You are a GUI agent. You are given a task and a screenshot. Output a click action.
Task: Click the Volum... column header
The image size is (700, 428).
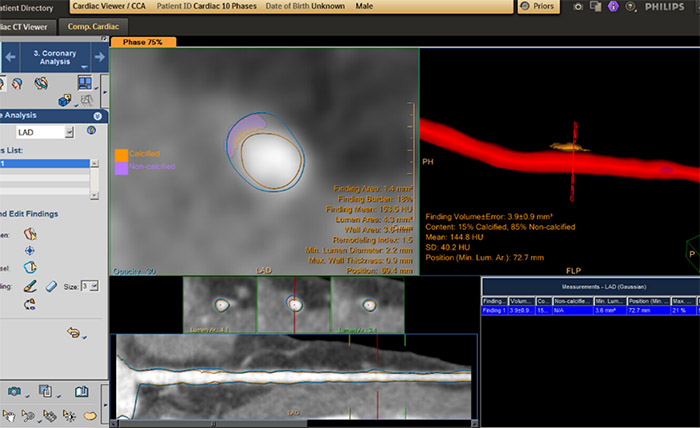point(521,301)
